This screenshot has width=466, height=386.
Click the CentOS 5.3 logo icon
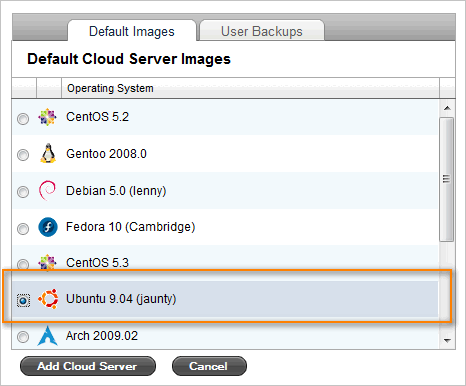[47, 262]
